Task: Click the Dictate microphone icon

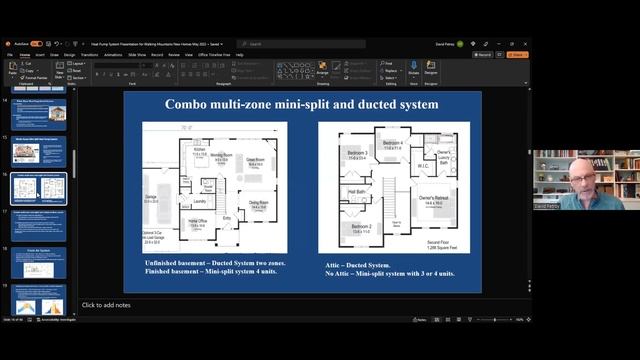Action: [413, 65]
